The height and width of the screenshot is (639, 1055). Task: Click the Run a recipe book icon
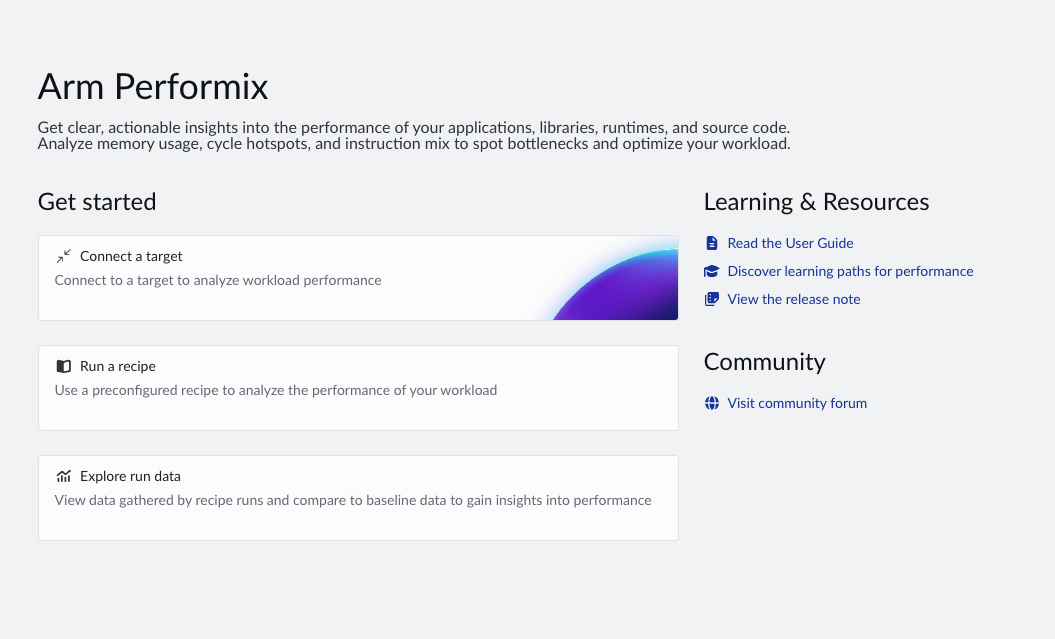[63, 367]
